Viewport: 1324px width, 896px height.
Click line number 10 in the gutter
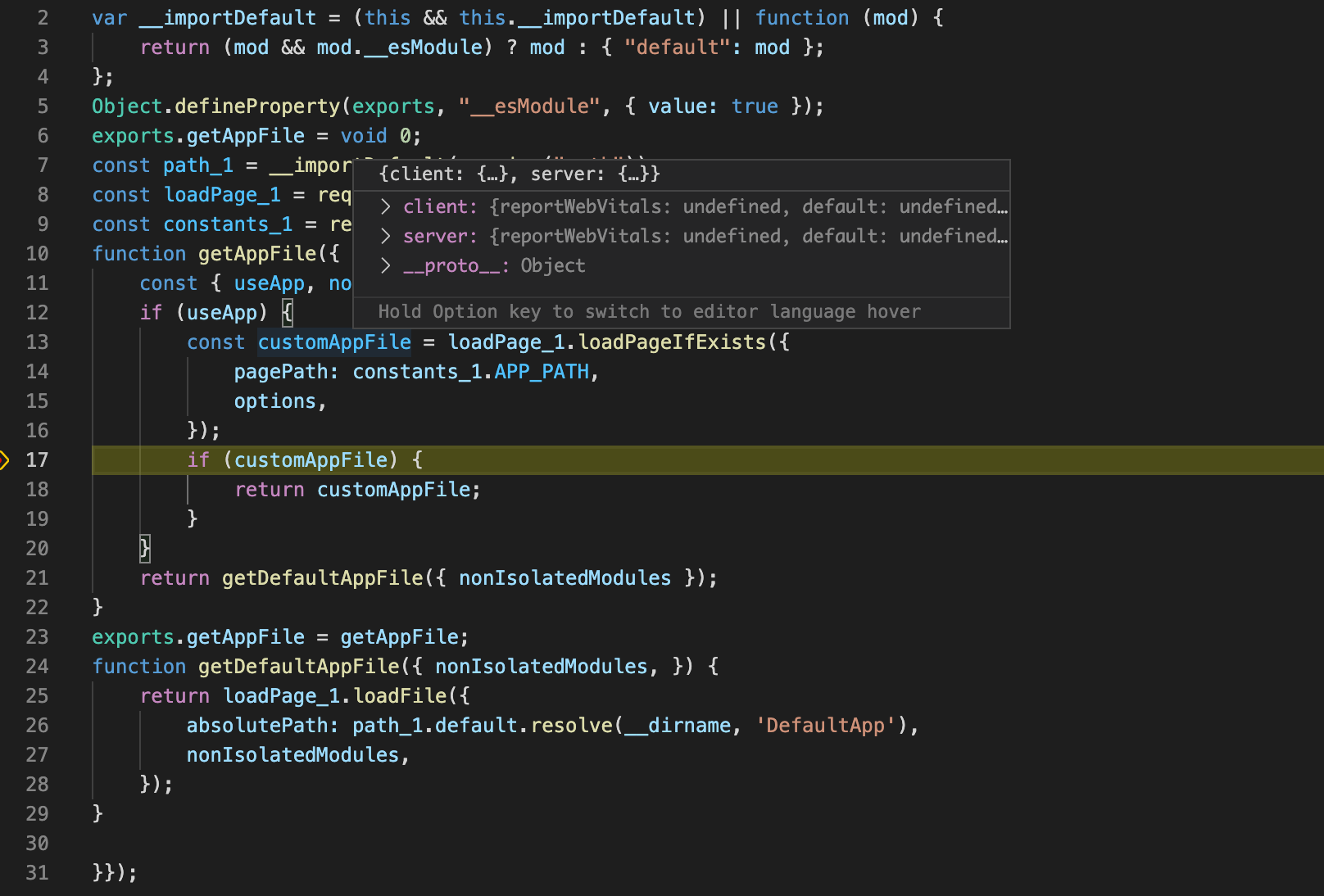tap(37, 254)
